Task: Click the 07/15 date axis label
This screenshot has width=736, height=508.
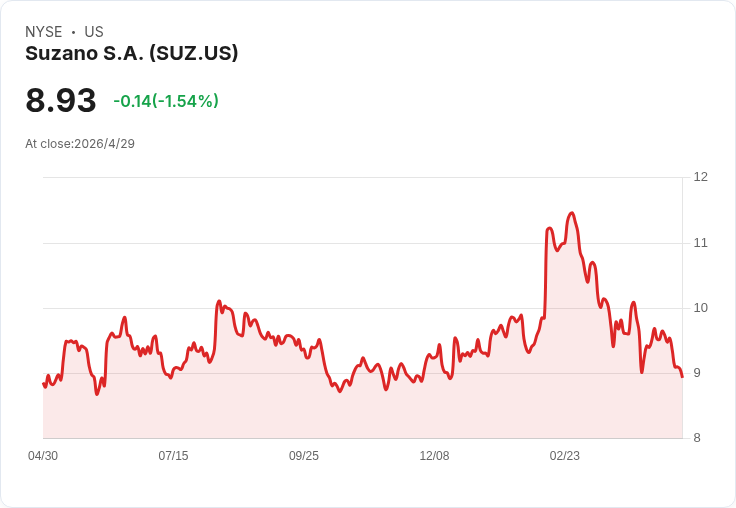Action: point(173,456)
